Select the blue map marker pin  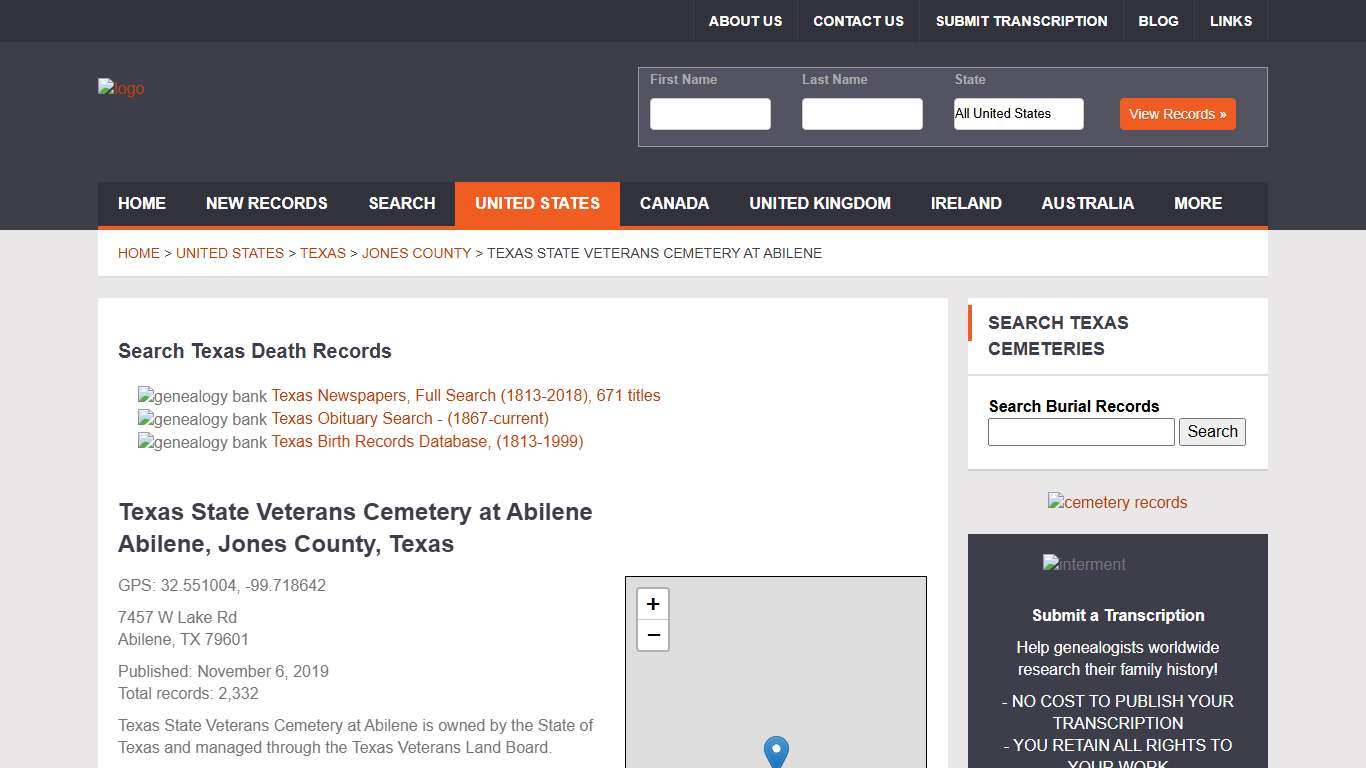(x=776, y=752)
